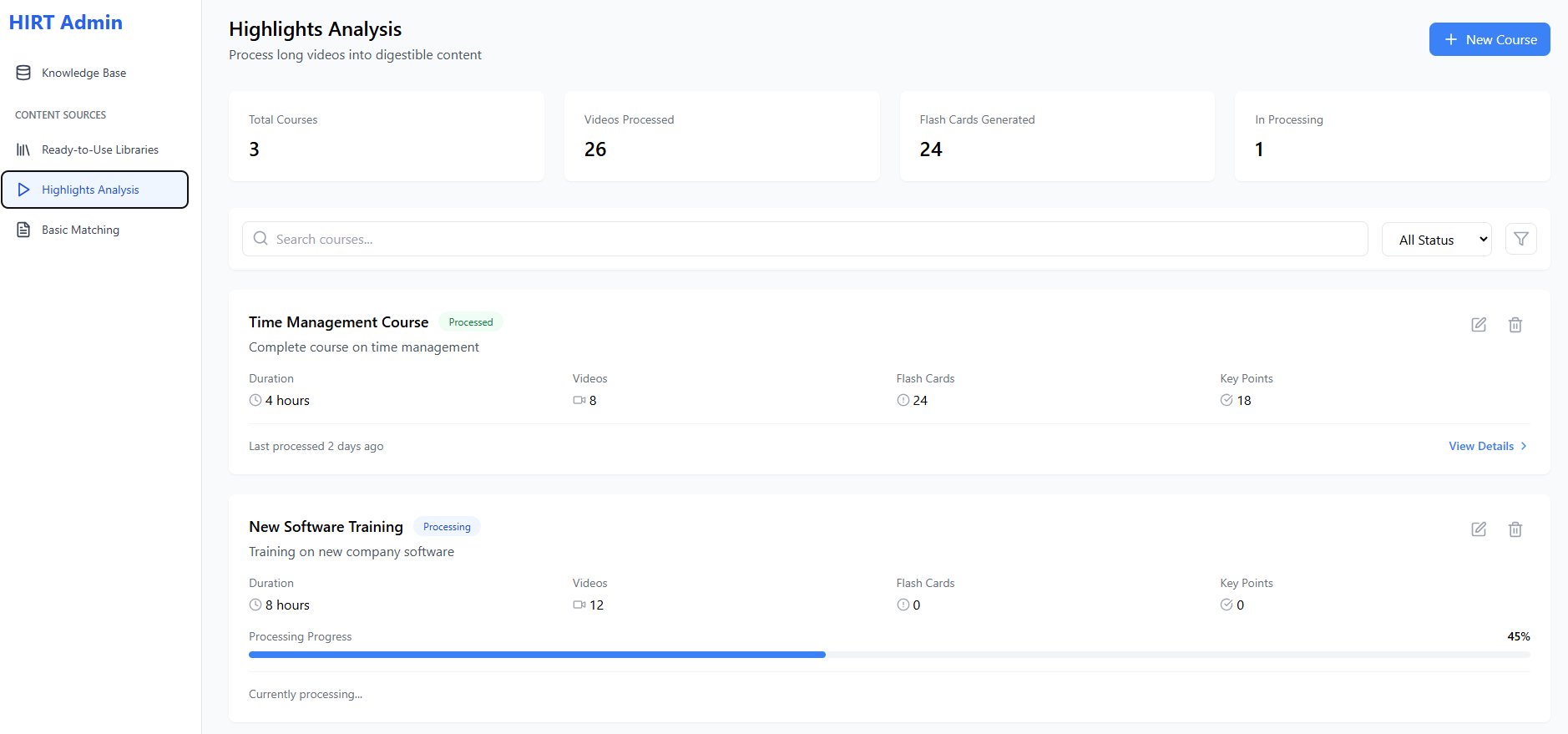This screenshot has width=1568, height=734.
Task: Open the All Status dropdown
Action: point(1436,240)
